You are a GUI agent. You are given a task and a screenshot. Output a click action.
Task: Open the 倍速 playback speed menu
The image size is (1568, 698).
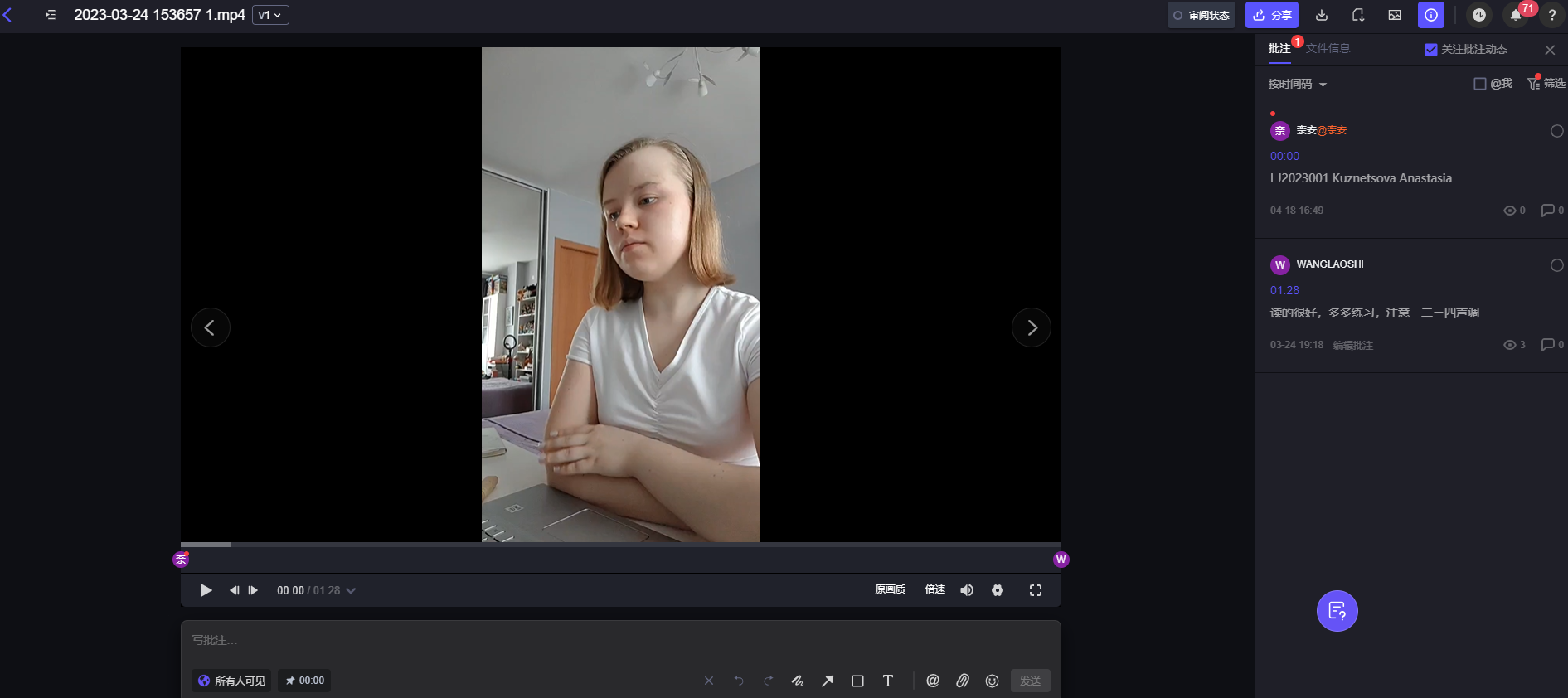coord(935,589)
